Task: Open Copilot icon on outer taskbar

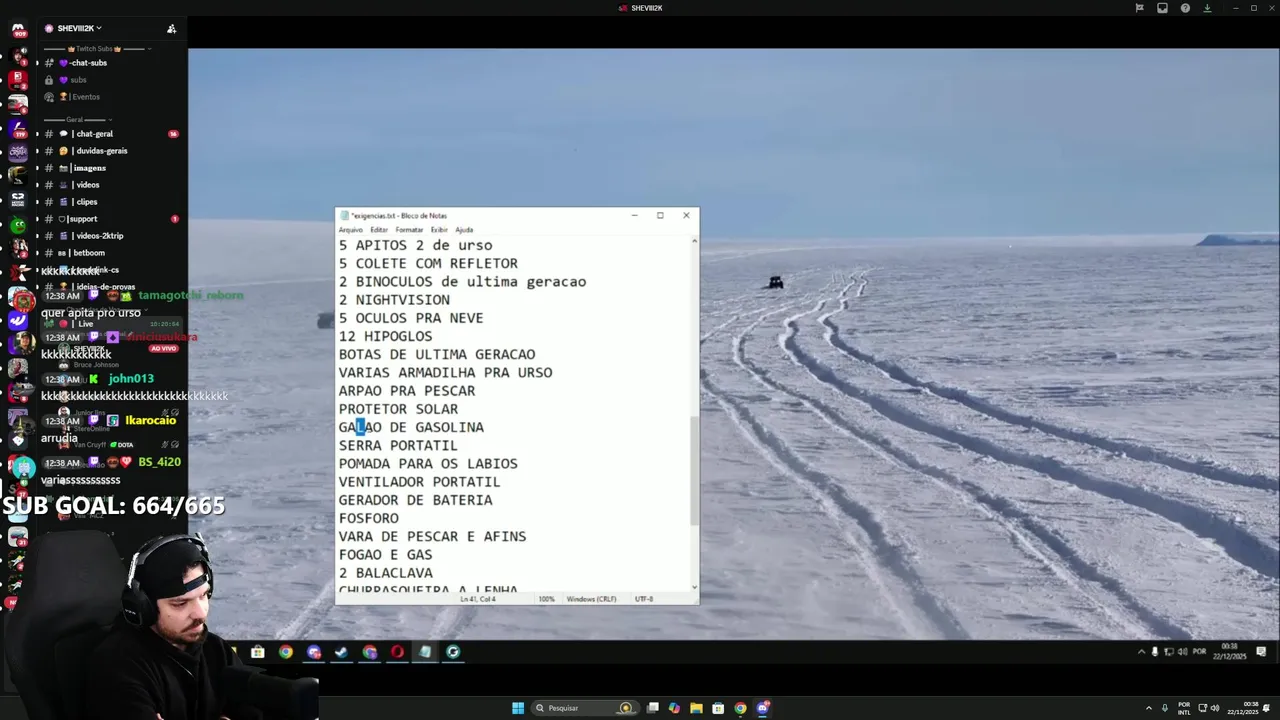Action: point(674,708)
